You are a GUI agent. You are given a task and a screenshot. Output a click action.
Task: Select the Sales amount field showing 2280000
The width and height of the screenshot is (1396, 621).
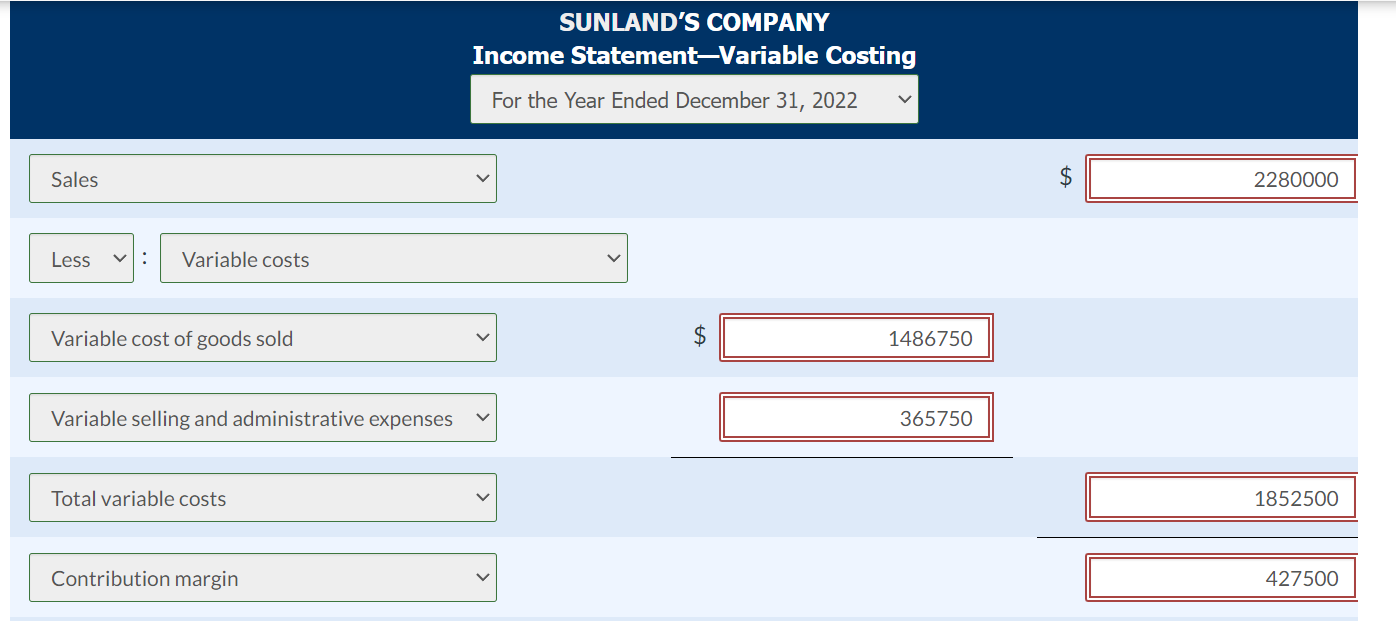pos(1220,179)
